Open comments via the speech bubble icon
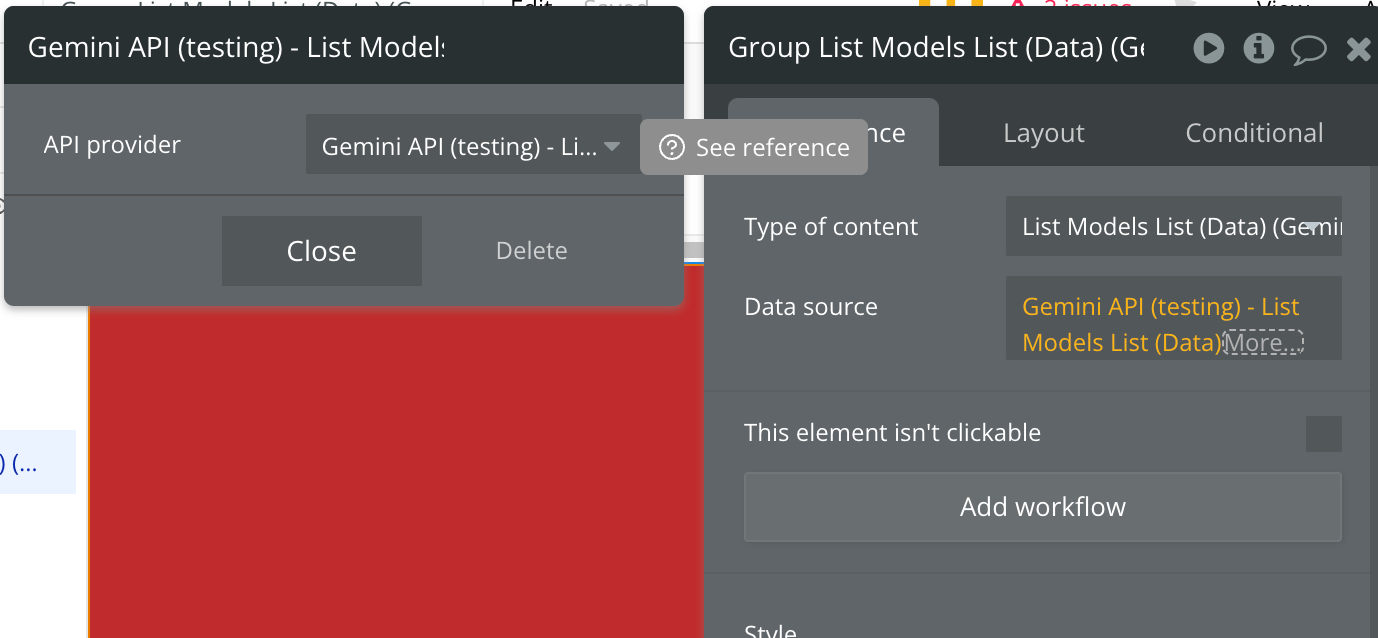 1308,49
